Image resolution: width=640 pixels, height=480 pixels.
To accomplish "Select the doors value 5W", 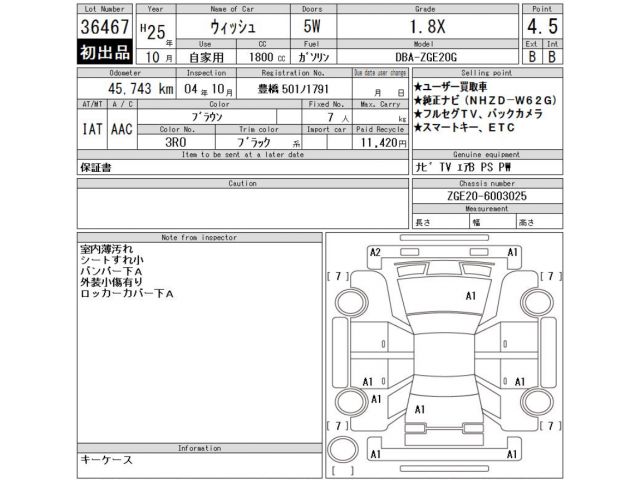I will (312, 27).
